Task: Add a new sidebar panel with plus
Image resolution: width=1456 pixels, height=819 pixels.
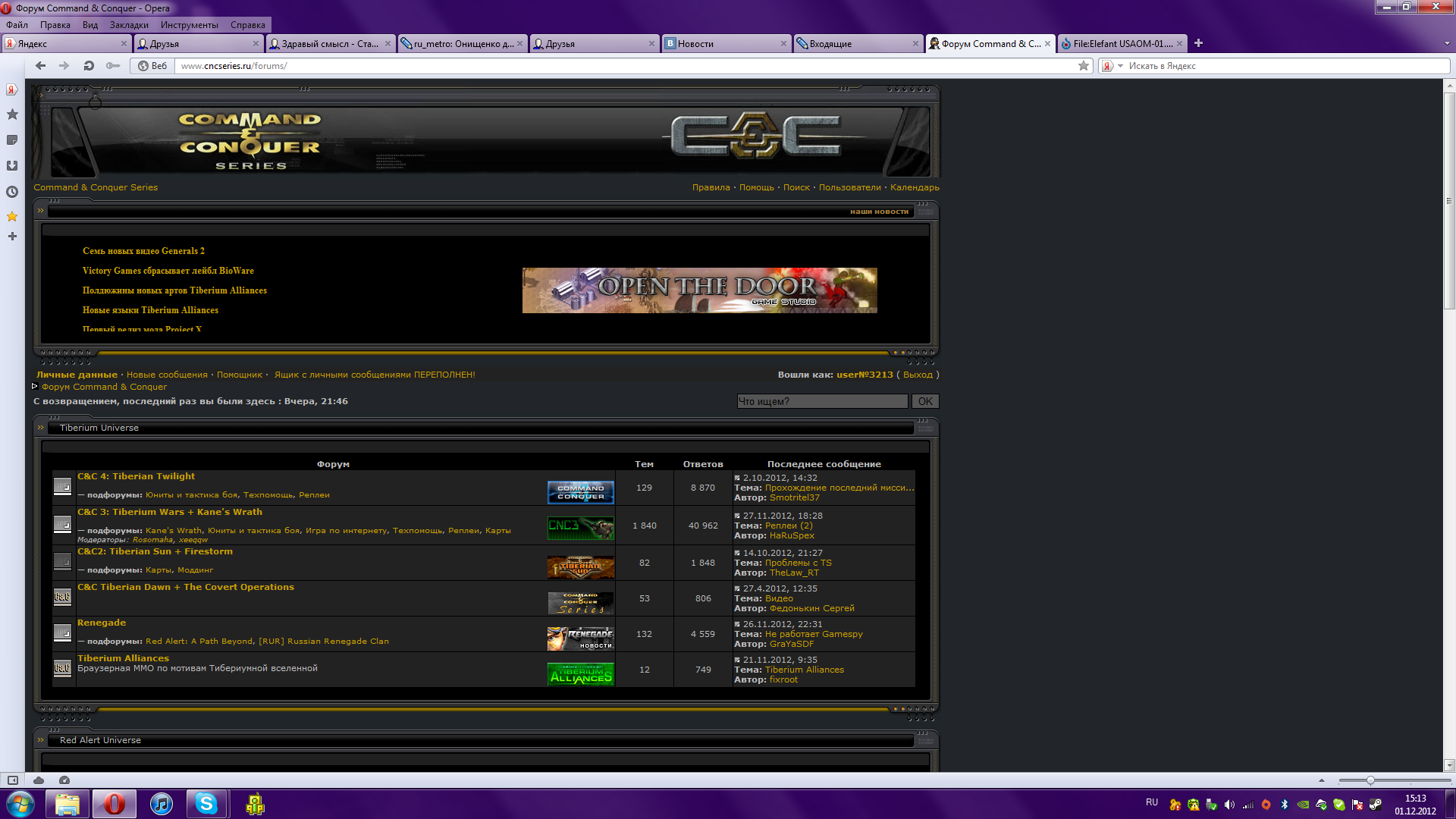Action: [12, 237]
